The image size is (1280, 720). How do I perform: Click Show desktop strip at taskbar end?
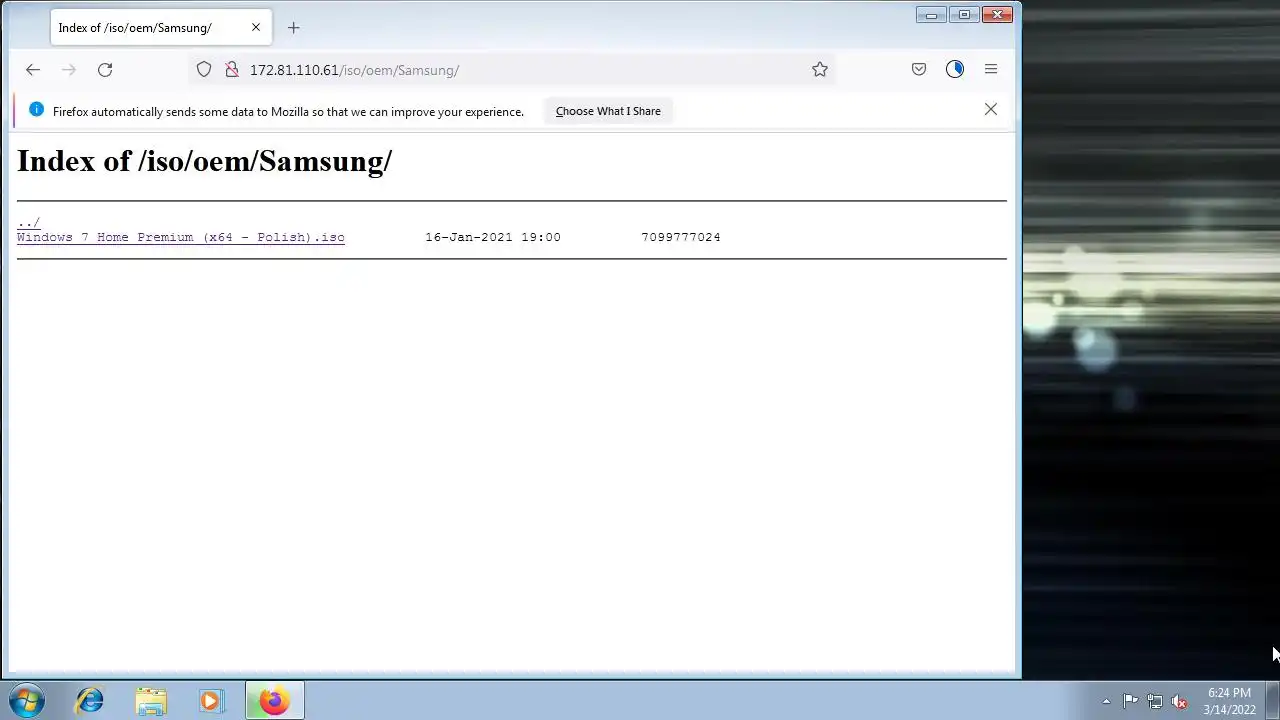click(1273, 700)
